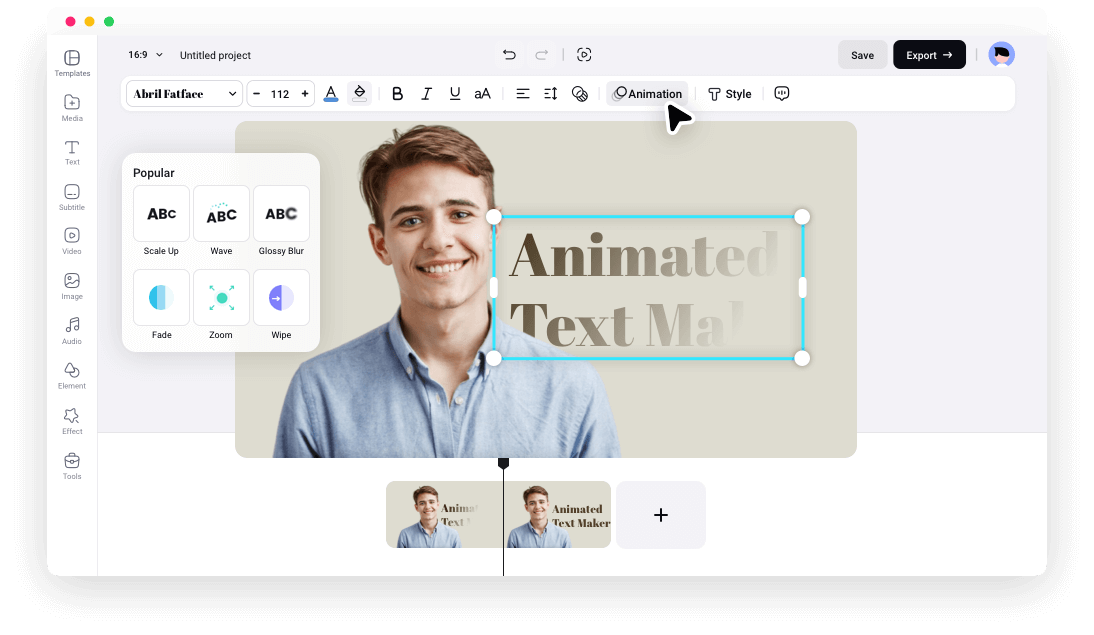Image resolution: width=1094 pixels, height=635 pixels.
Task: Open the Abril Fatface font dropdown
Action: [x=184, y=93]
